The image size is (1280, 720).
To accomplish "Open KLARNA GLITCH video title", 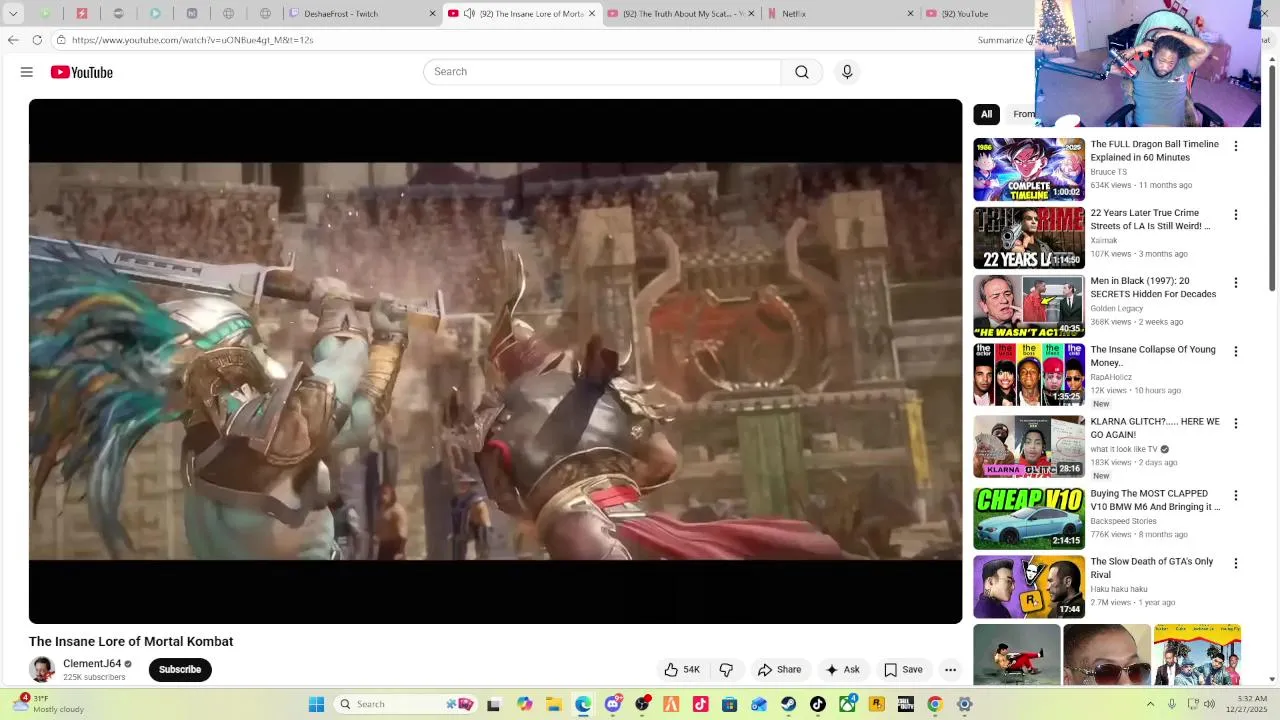I will (1155, 428).
